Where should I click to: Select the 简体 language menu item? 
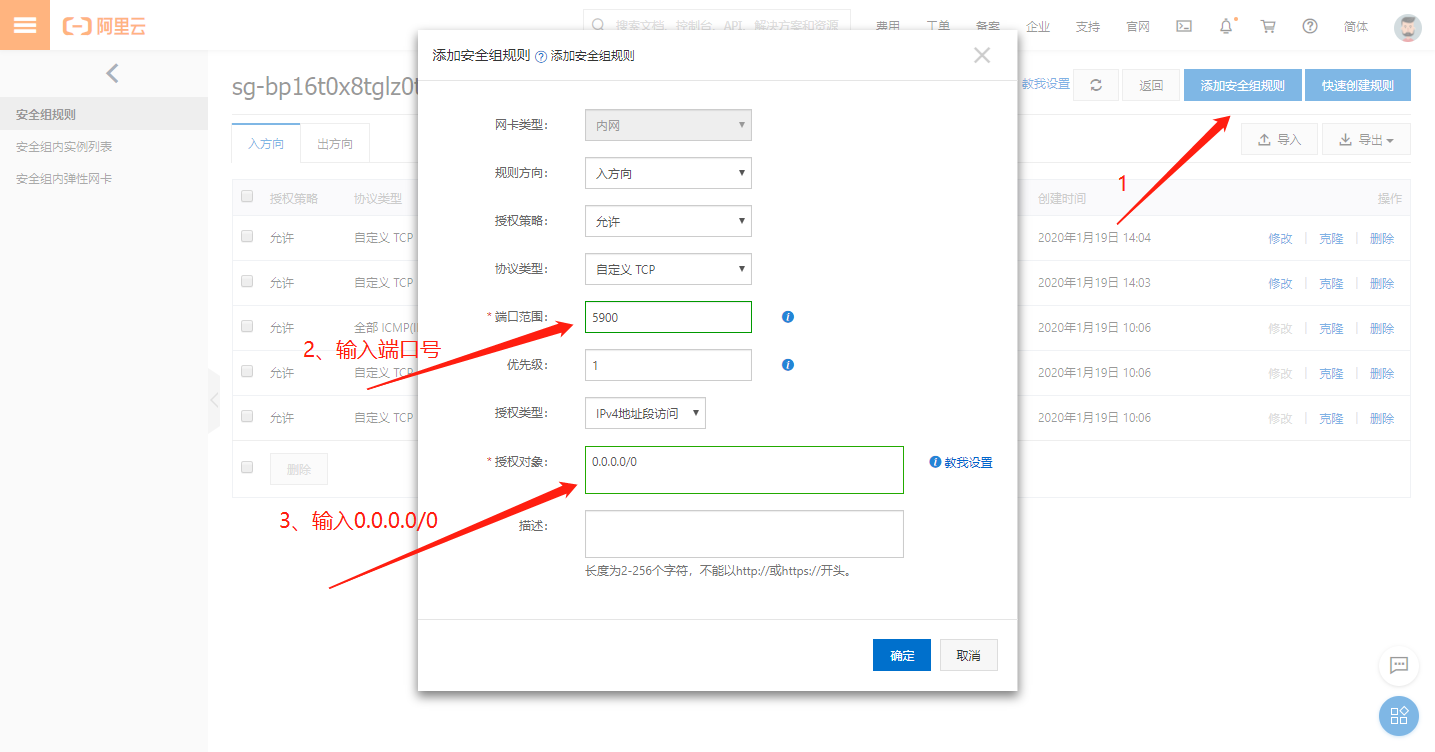tap(1356, 26)
